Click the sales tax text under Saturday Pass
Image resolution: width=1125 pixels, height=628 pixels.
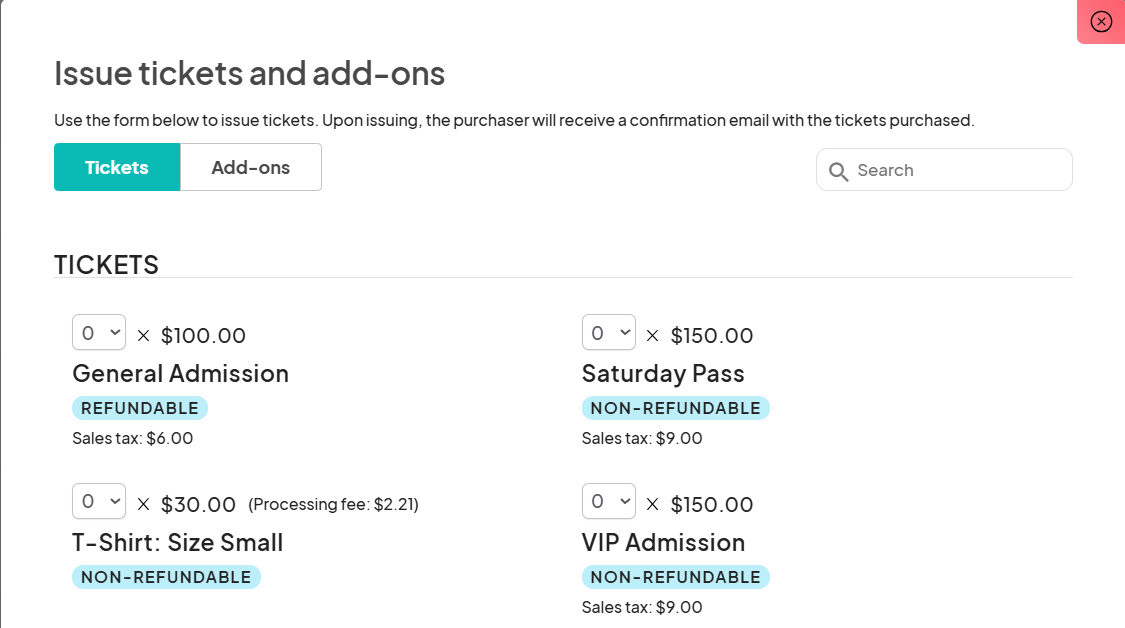[x=642, y=438]
